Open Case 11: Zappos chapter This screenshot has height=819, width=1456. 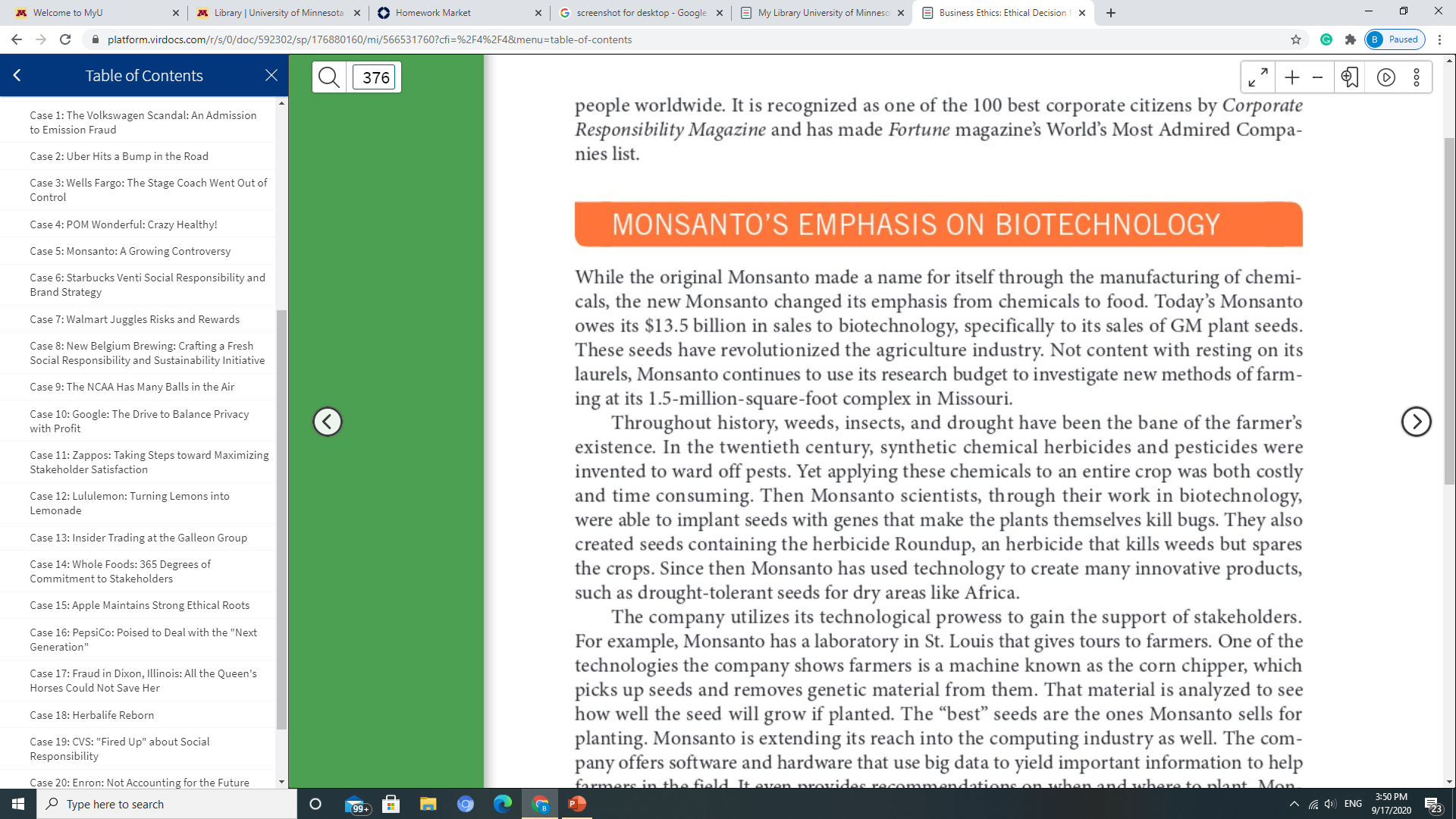(149, 462)
